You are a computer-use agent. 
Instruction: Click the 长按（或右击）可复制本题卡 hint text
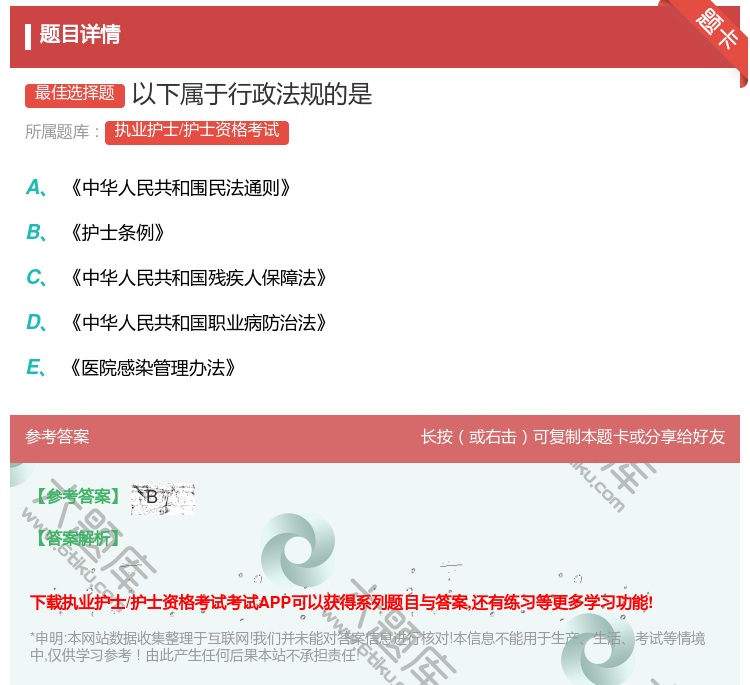[573, 437]
